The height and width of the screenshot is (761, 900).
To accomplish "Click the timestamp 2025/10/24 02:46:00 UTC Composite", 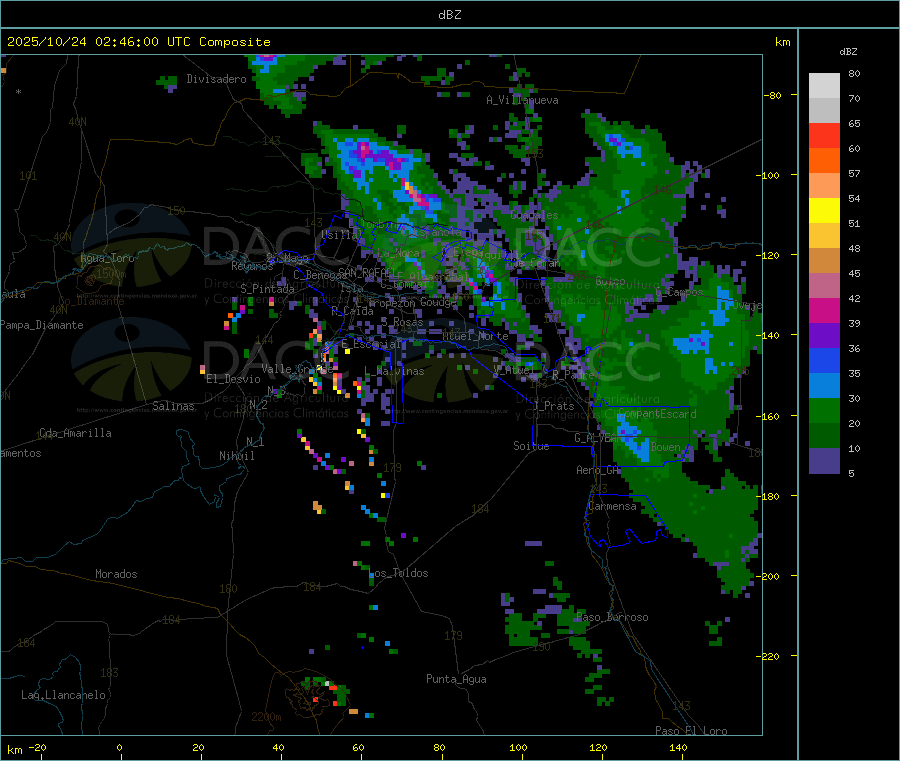I will coord(138,42).
